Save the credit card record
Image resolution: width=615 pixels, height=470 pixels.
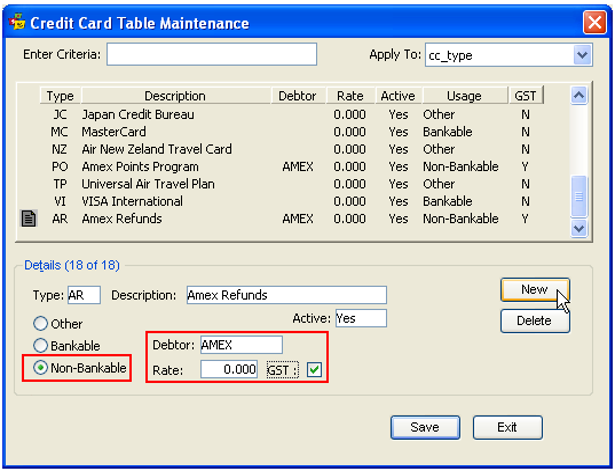(425, 427)
